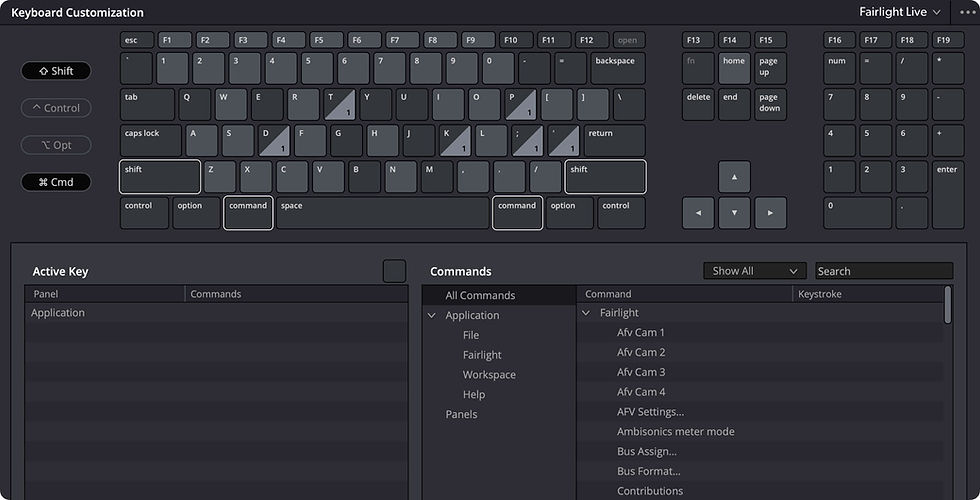The image size is (980, 500).
Task: Select the Afv Cam 2 command
Action: (641, 352)
